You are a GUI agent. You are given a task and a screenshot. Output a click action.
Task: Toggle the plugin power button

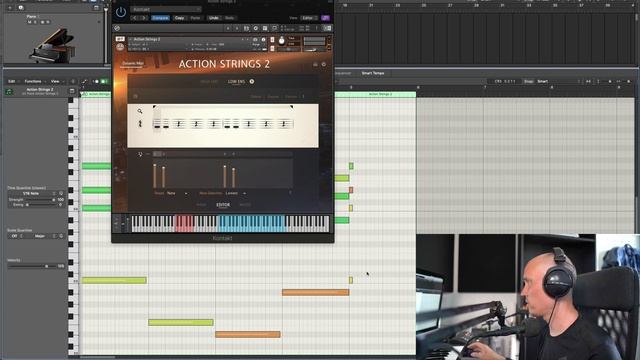pos(121,12)
